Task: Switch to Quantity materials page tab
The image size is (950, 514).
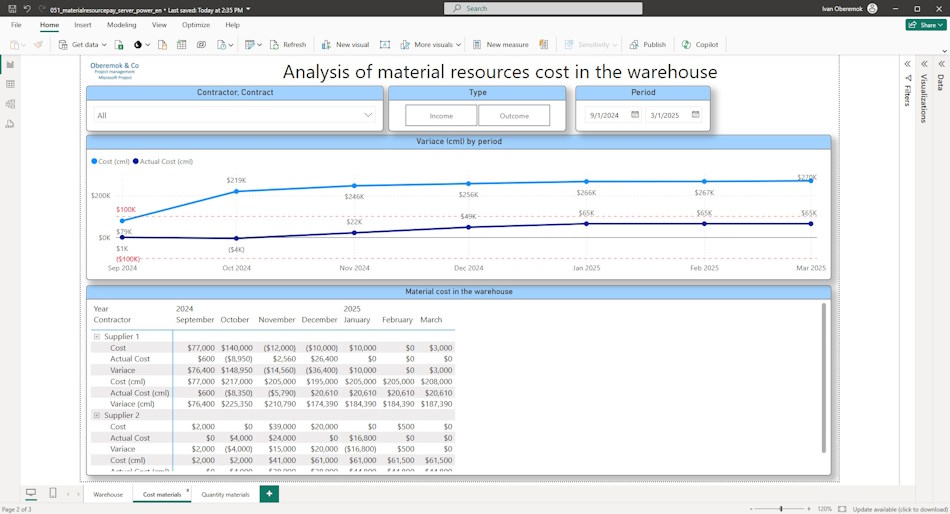Action: 225,495
